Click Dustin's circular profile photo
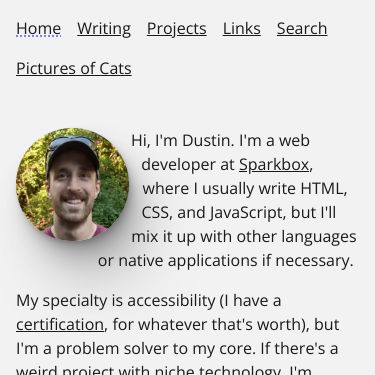375x375 pixels. click(x=73, y=184)
